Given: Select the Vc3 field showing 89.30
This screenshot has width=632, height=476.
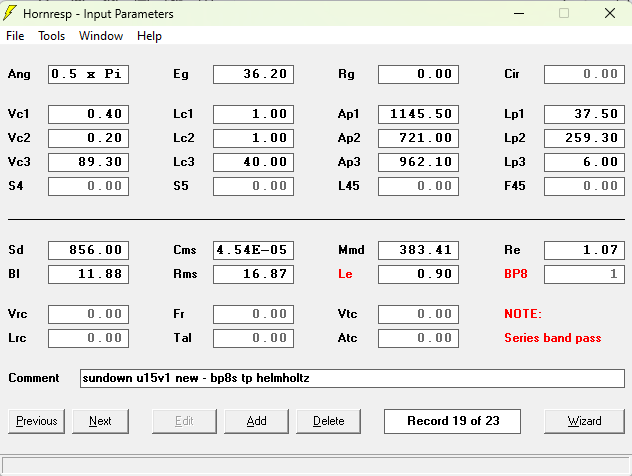Looking at the screenshot, I should [x=88, y=162].
